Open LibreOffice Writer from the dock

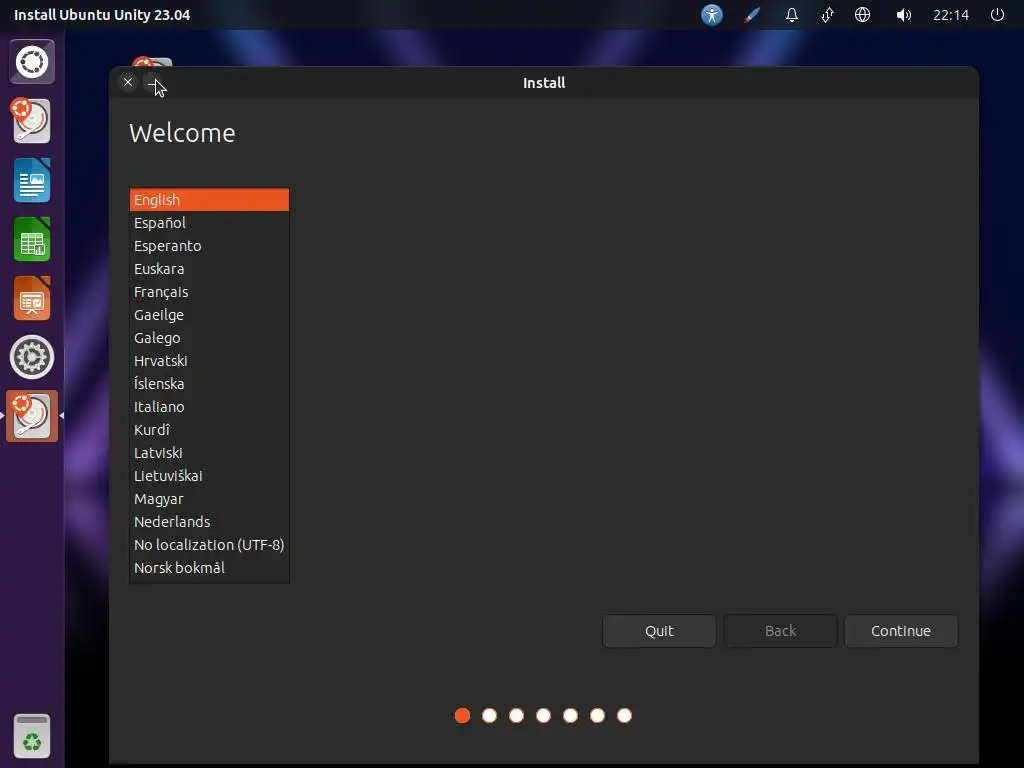click(x=32, y=180)
